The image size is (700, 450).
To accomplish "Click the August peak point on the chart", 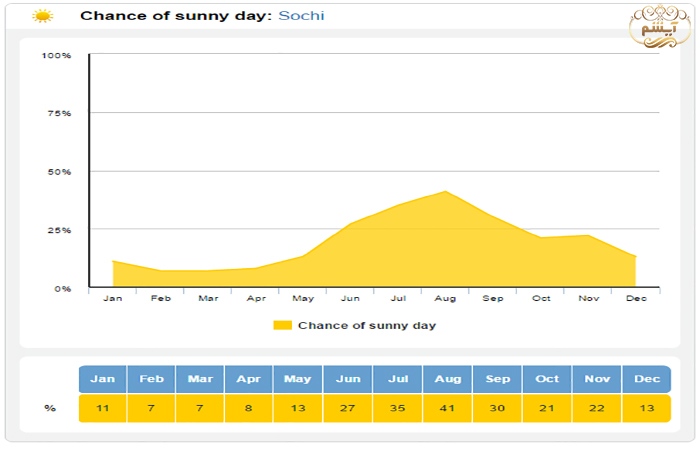I will click(x=446, y=192).
